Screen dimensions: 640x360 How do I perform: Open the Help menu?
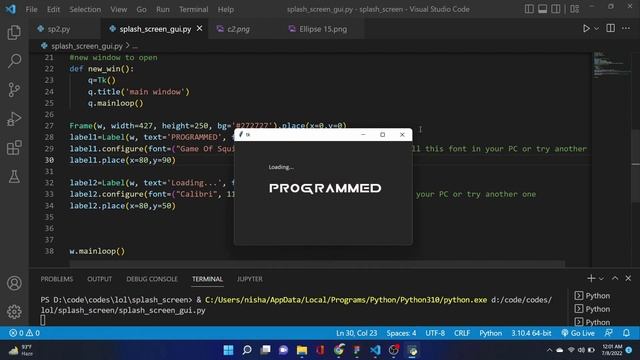point(225,9)
